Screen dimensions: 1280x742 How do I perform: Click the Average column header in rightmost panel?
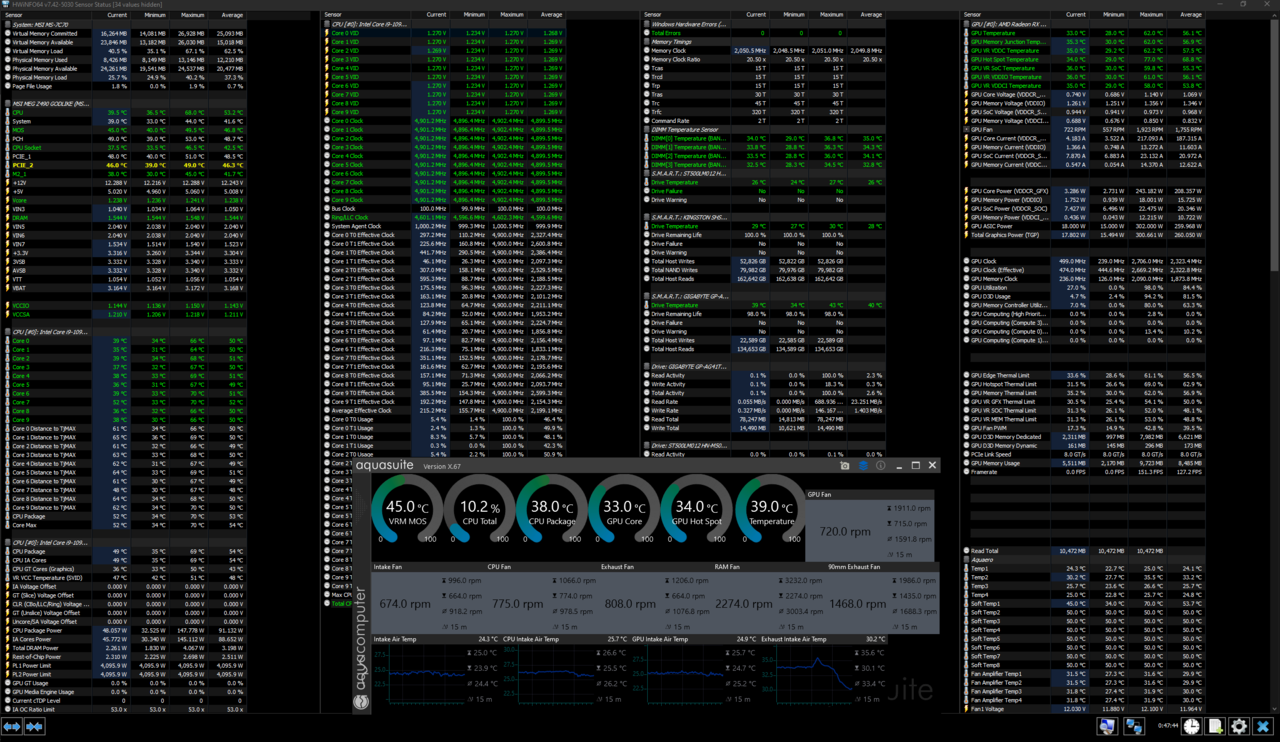coord(1190,15)
